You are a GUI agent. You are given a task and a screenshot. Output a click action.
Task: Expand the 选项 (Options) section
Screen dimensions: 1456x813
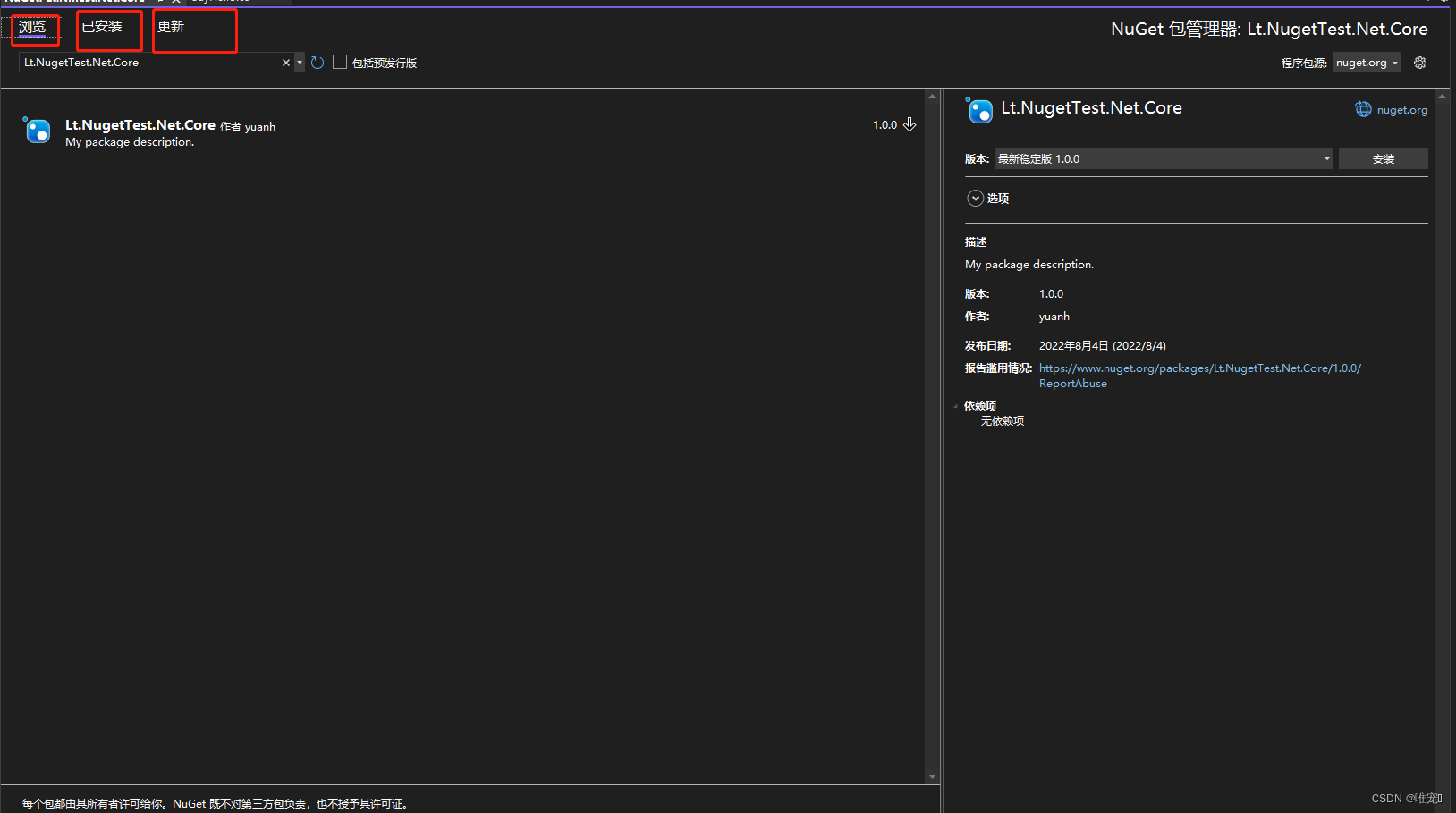(976, 198)
